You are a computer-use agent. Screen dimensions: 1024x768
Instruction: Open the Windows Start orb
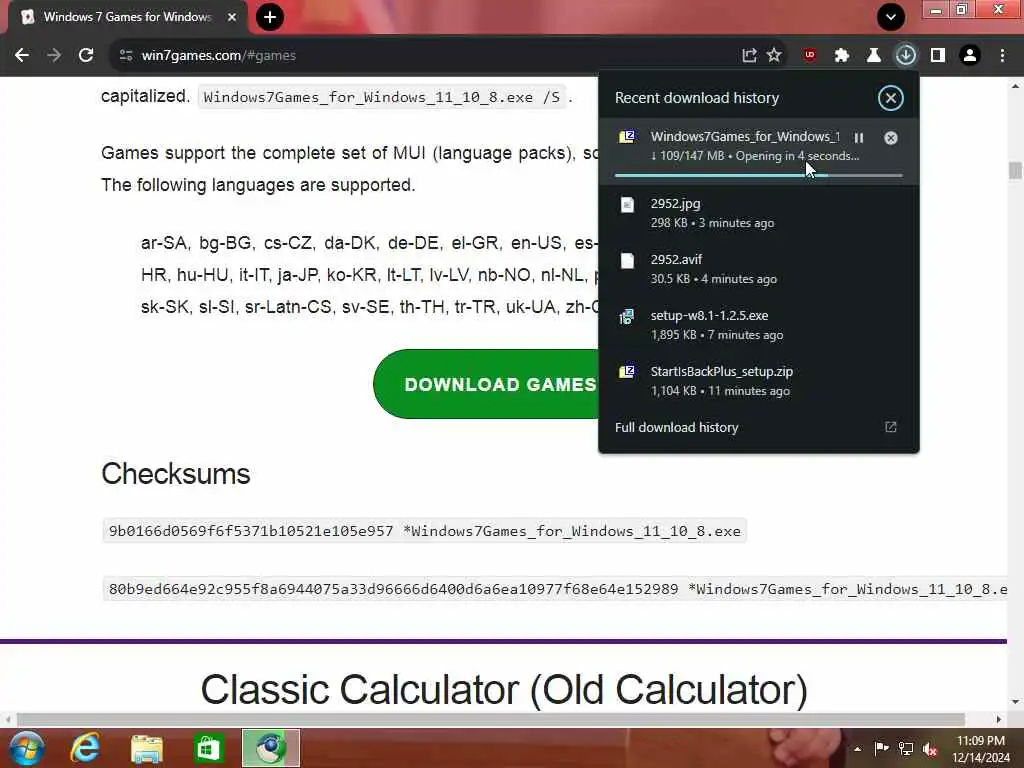[27, 748]
